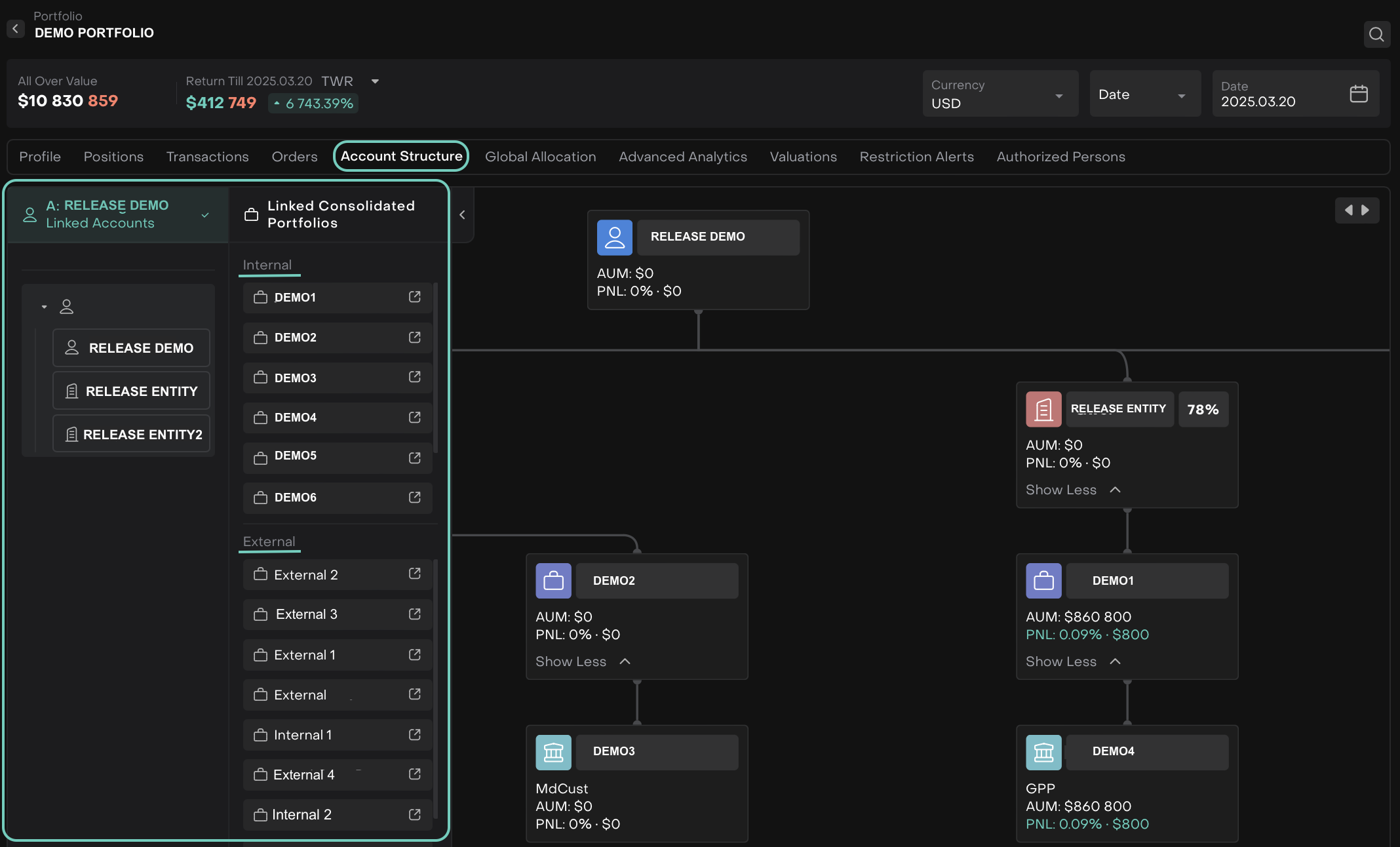Open DEMO1 portfolio external link icon
Screen dimensions: 1400x847
coord(414,297)
